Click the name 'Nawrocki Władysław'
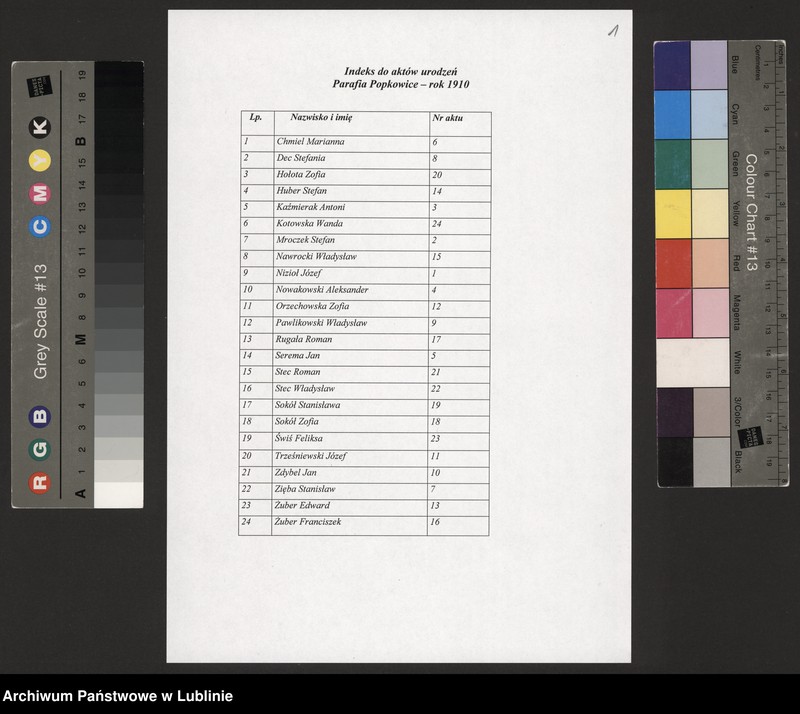The height and width of the screenshot is (714, 800). pyautogui.click(x=316, y=257)
